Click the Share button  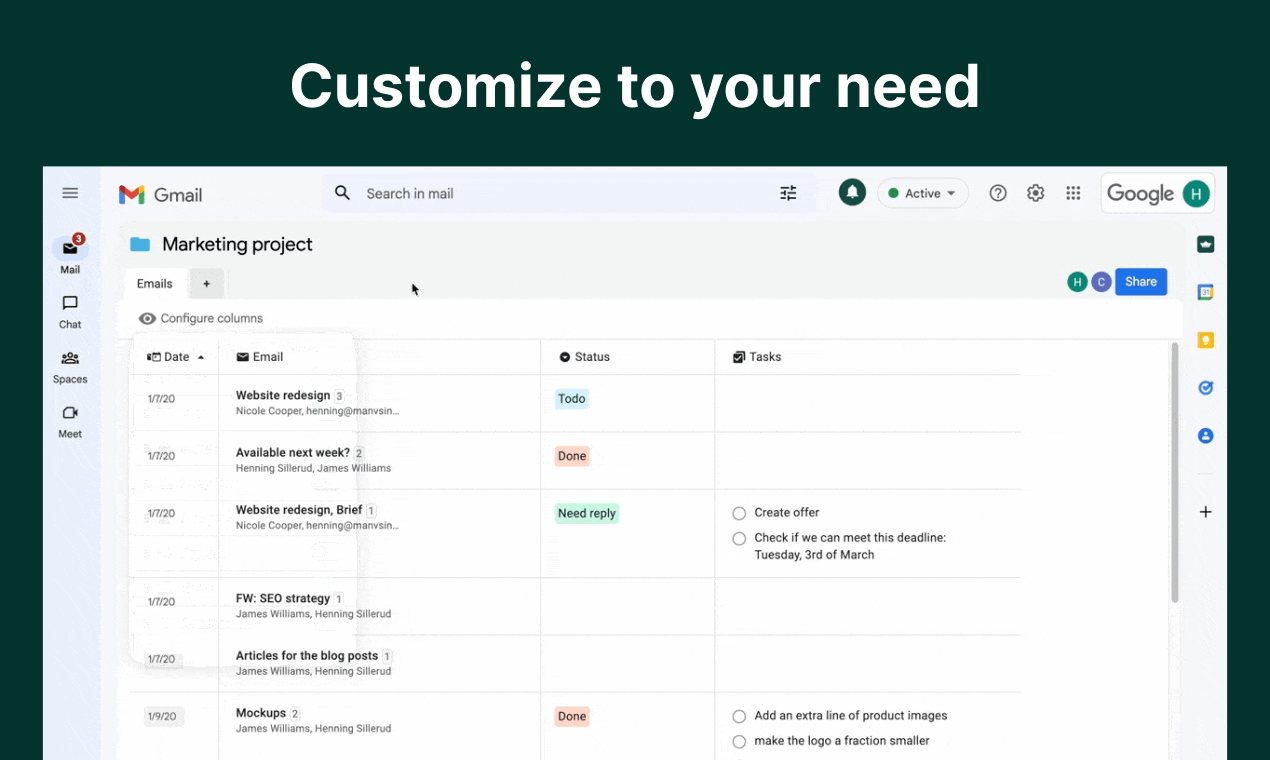coord(1141,282)
